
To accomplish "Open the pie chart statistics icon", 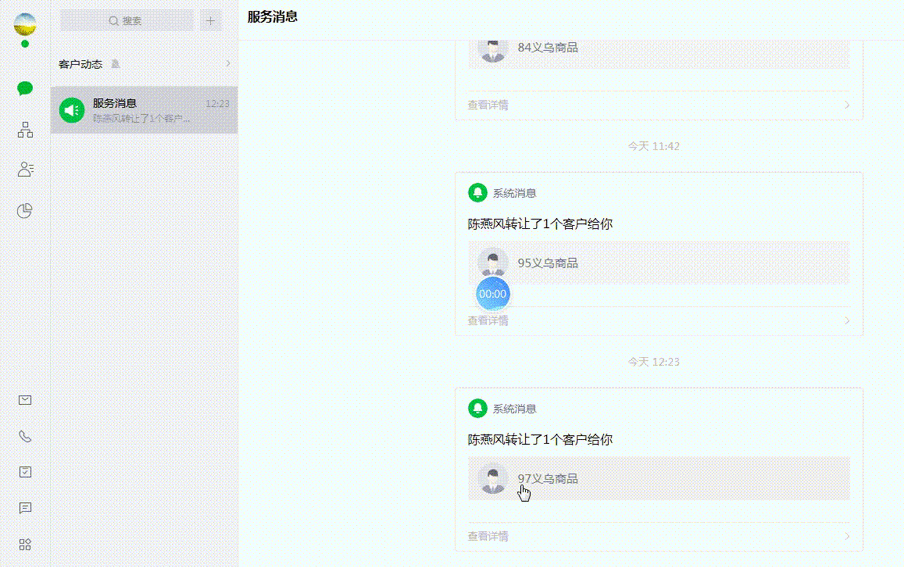I will coord(24,211).
